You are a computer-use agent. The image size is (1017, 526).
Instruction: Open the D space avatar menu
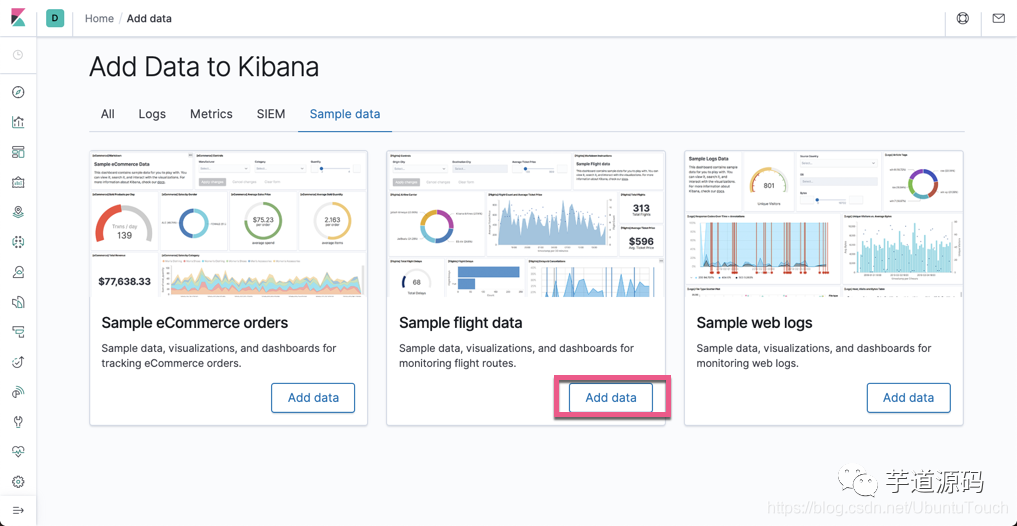(x=55, y=18)
